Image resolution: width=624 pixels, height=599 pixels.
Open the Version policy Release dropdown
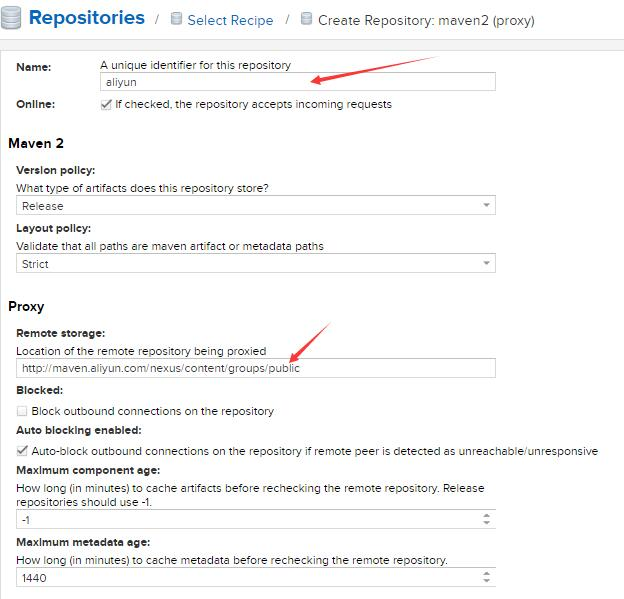(x=255, y=205)
